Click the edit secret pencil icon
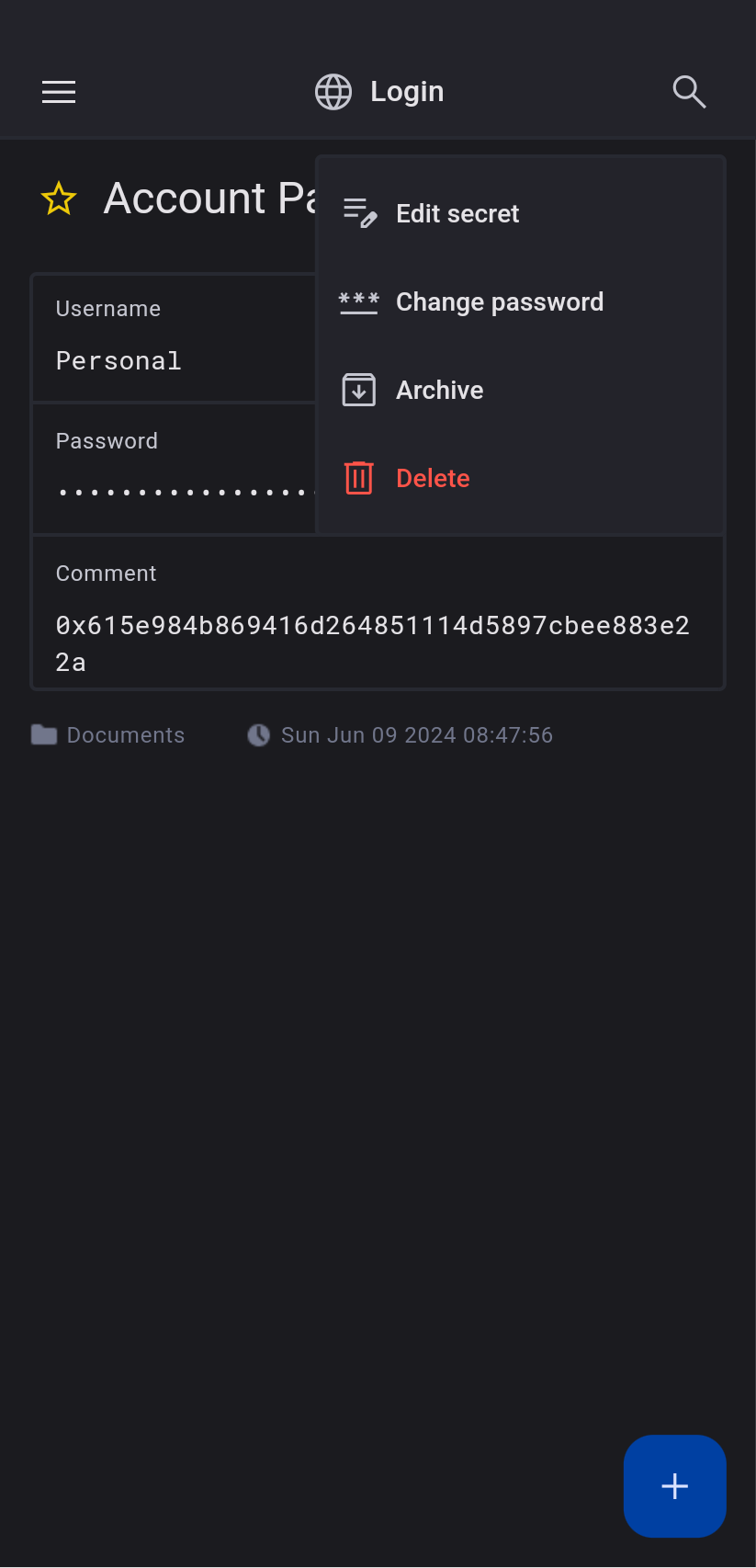756x1568 pixels. pos(359,213)
